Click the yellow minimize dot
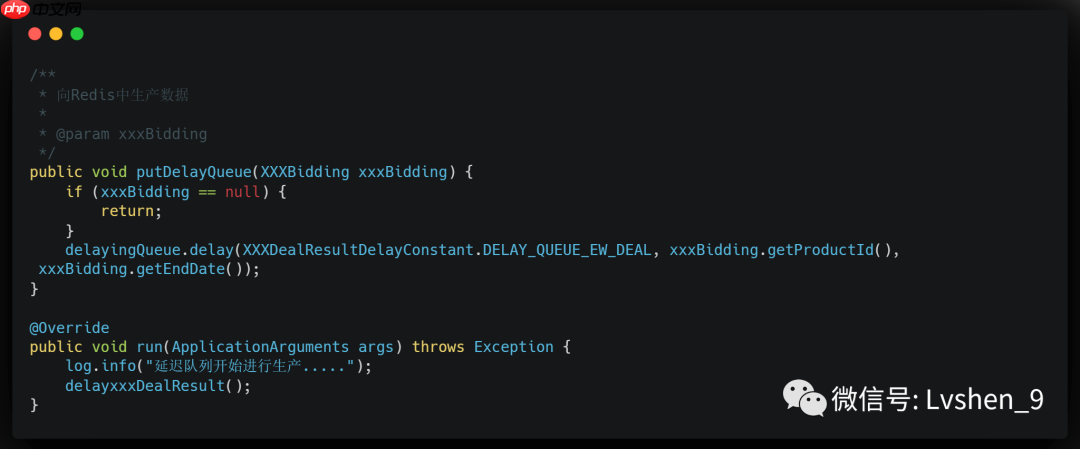The image size is (1080, 449). pos(56,34)
